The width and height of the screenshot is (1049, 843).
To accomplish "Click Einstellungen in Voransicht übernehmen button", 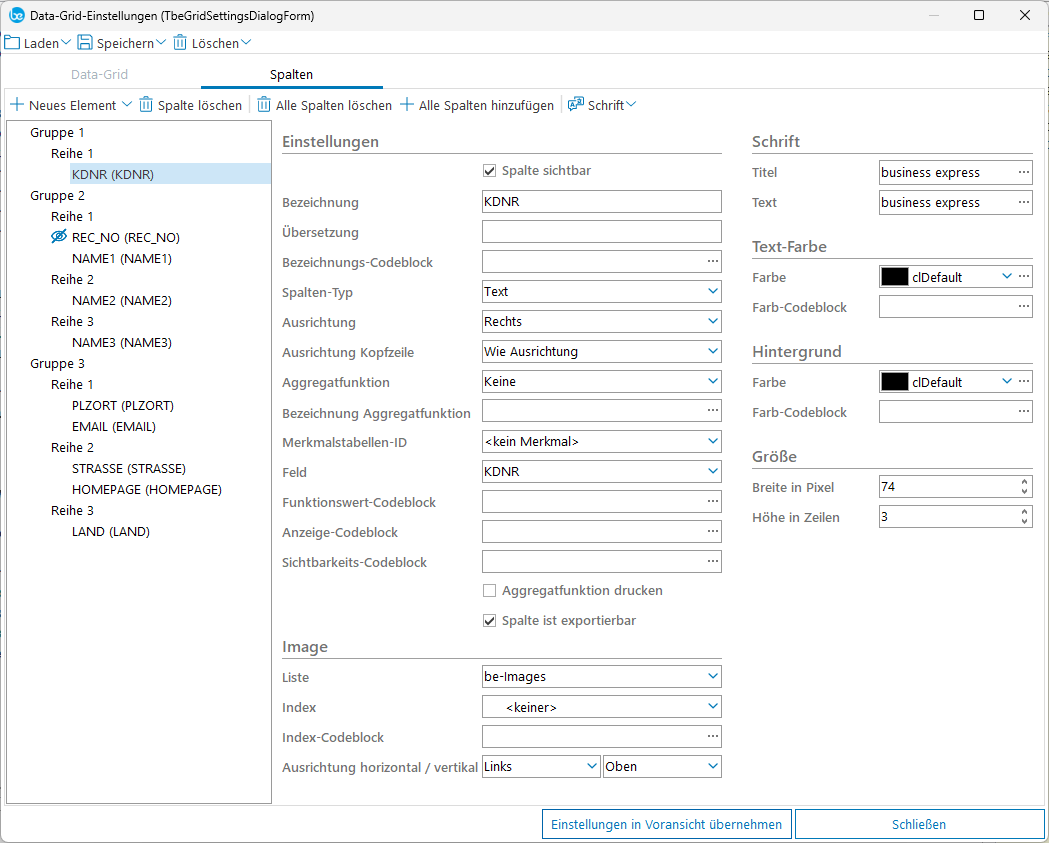I will click(667, 825).
